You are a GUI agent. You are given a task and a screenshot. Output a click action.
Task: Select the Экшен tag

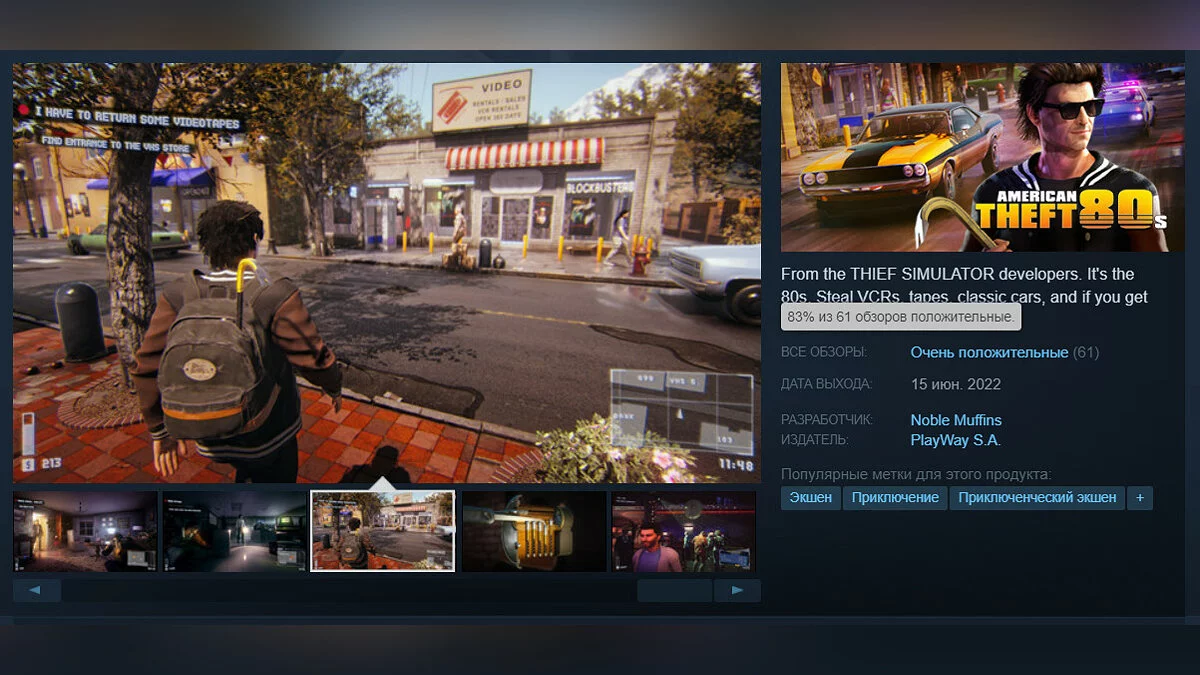pyautogui.click(x=811, y=498)
